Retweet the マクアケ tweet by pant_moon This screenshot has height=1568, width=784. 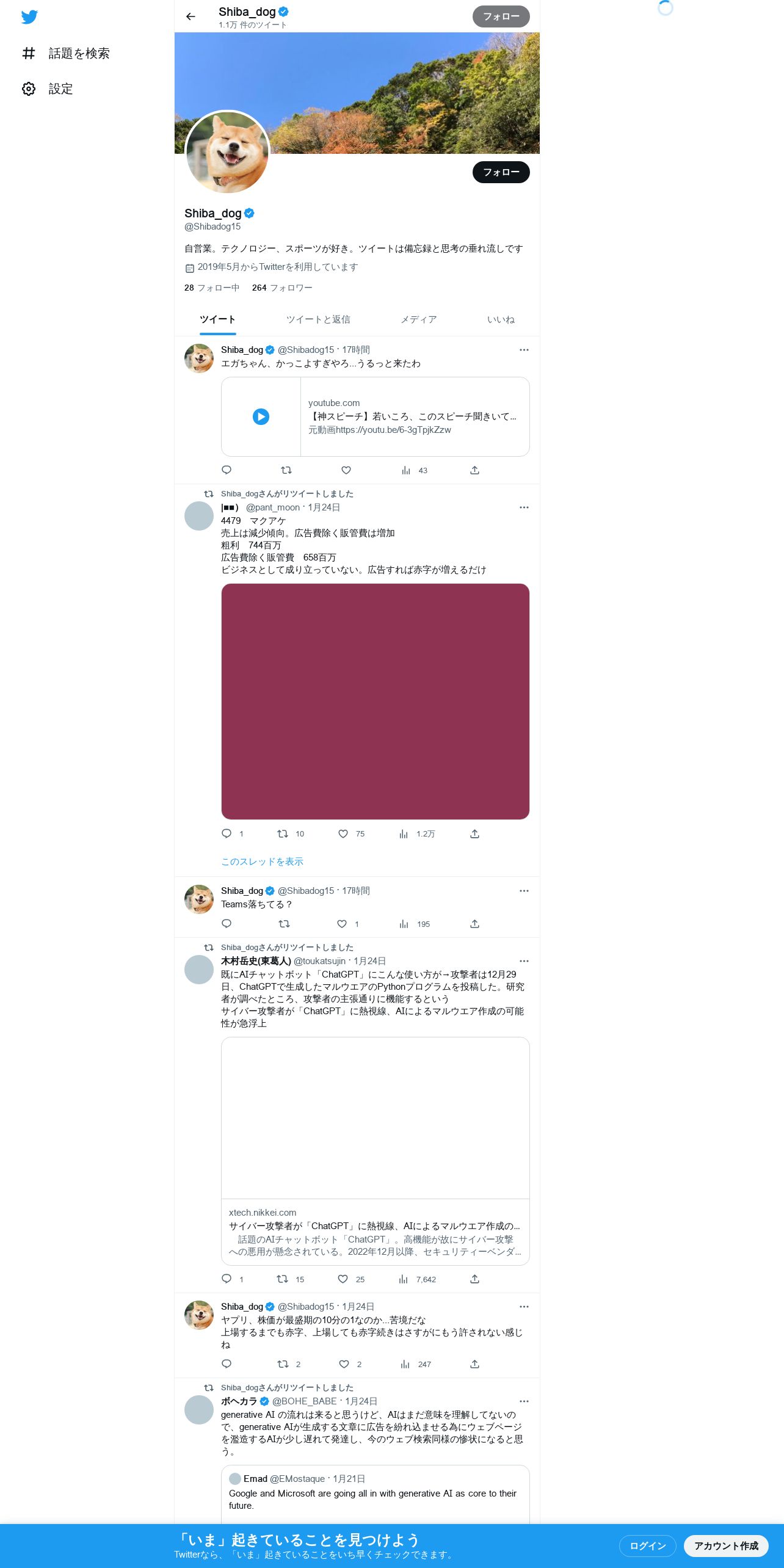[x=283, y=833]
